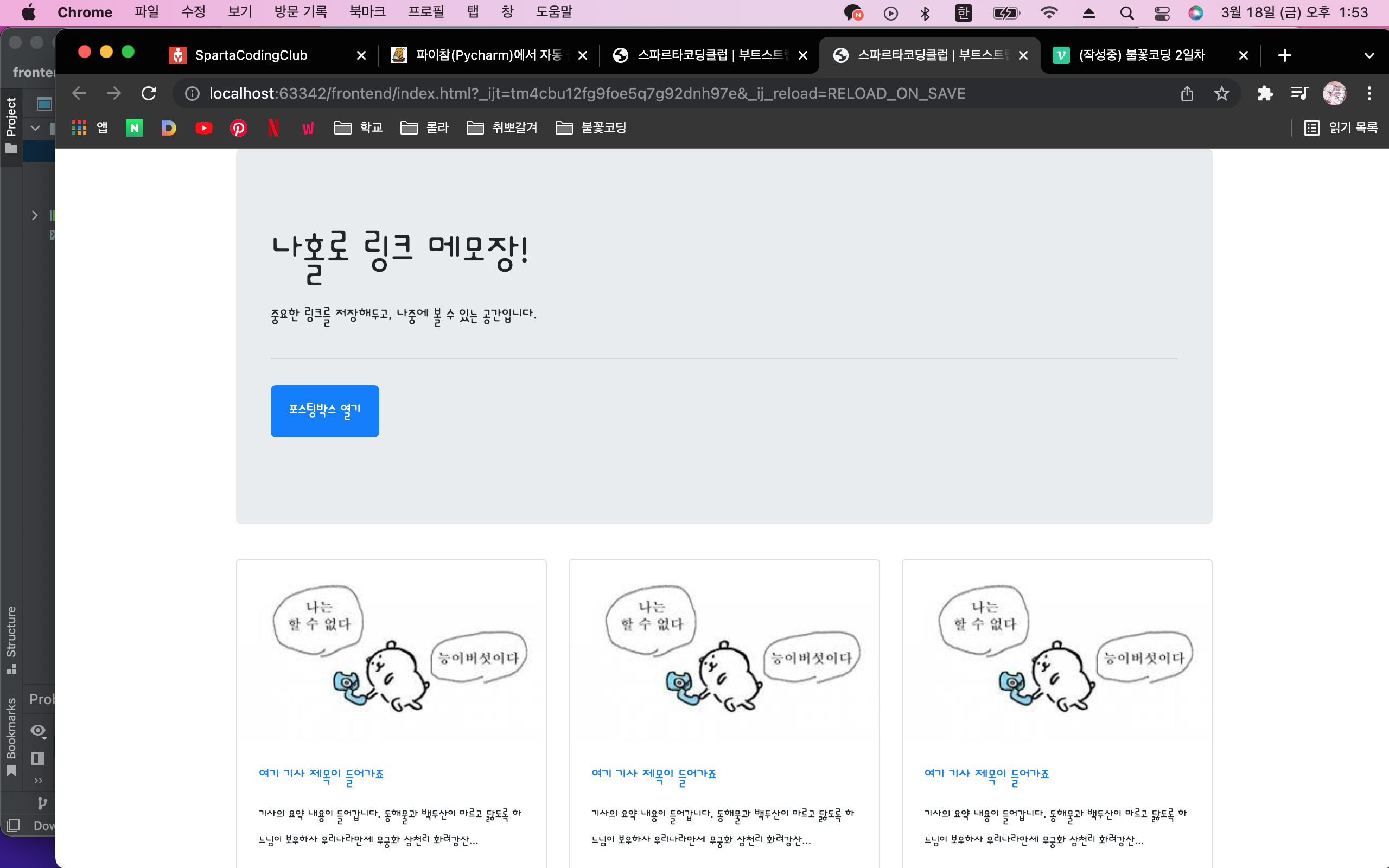1389x868 pixels.
Task: Switch to the SpartaCodingClub tab
Action: [x=251, y=56]
